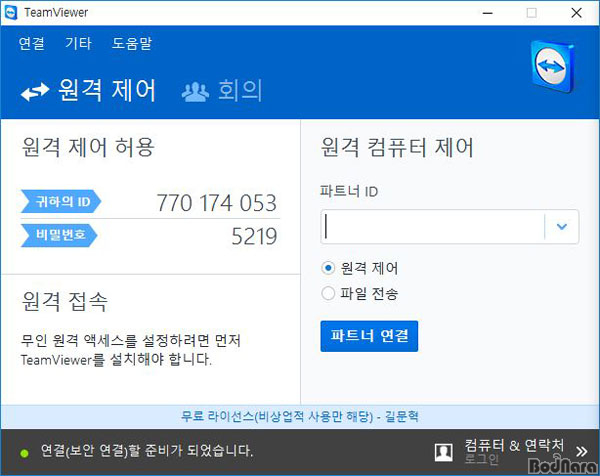Click the 로그인 text in status bar

coord(482,459)
